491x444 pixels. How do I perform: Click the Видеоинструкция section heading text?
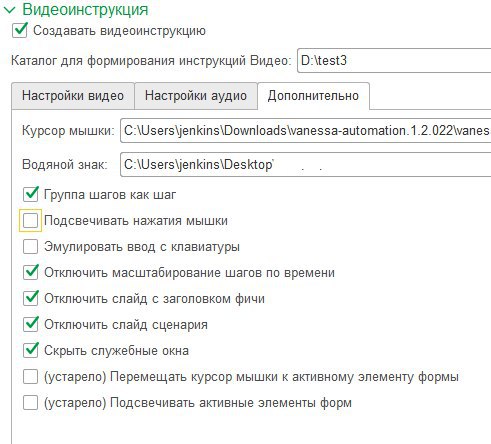[x=85, y=9]
